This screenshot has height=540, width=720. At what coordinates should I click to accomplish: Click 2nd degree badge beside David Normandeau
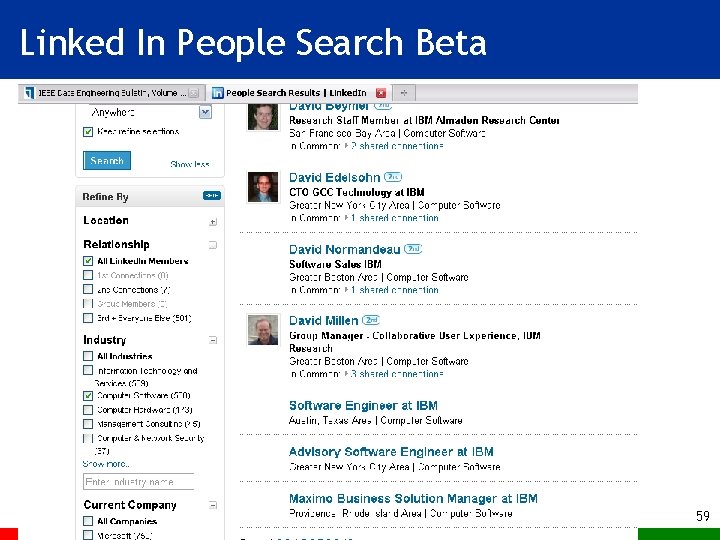tap(413, 249)
